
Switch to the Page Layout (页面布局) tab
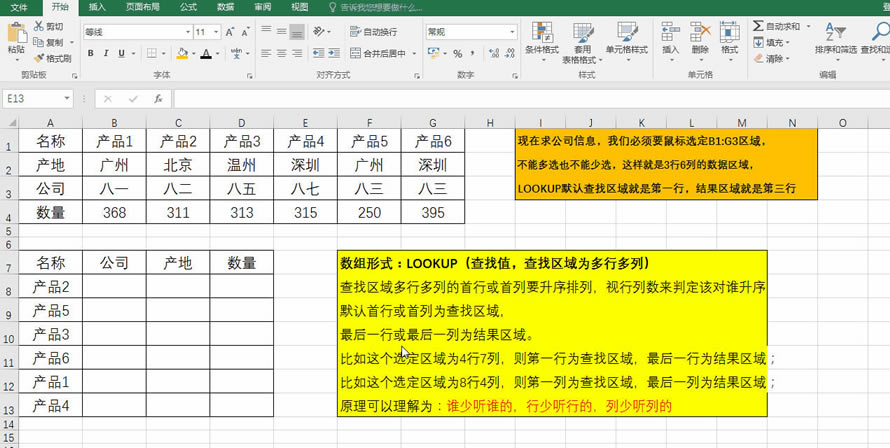click(x=142, y=7)
